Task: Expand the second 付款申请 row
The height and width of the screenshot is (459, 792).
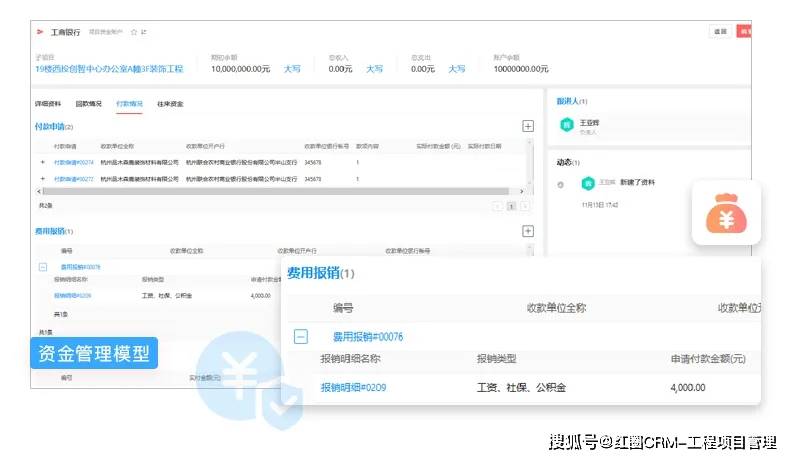Action: 42,179
